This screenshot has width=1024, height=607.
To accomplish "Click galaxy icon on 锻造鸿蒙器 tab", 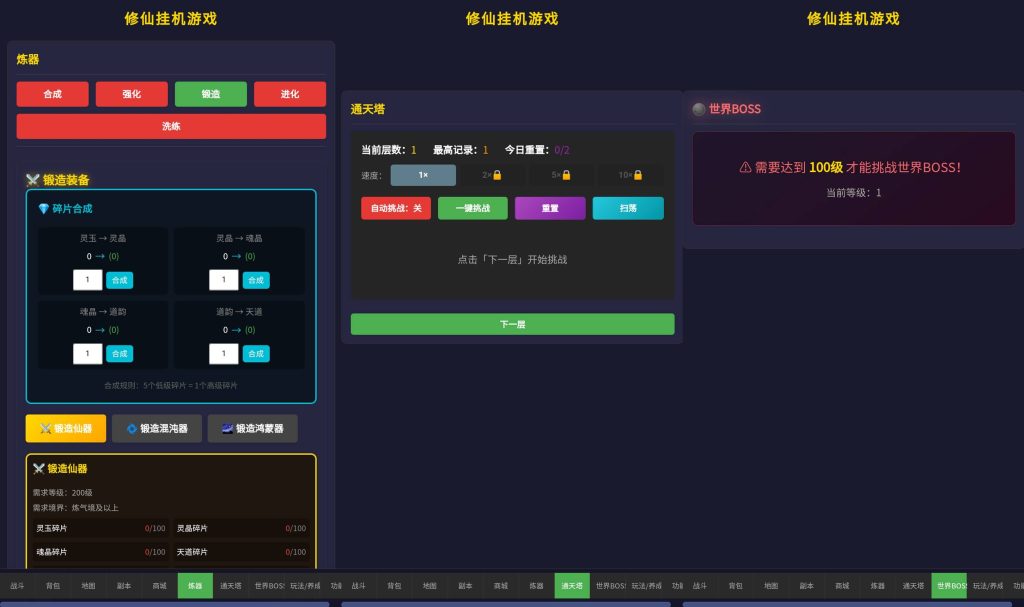I will coord(227,429).
